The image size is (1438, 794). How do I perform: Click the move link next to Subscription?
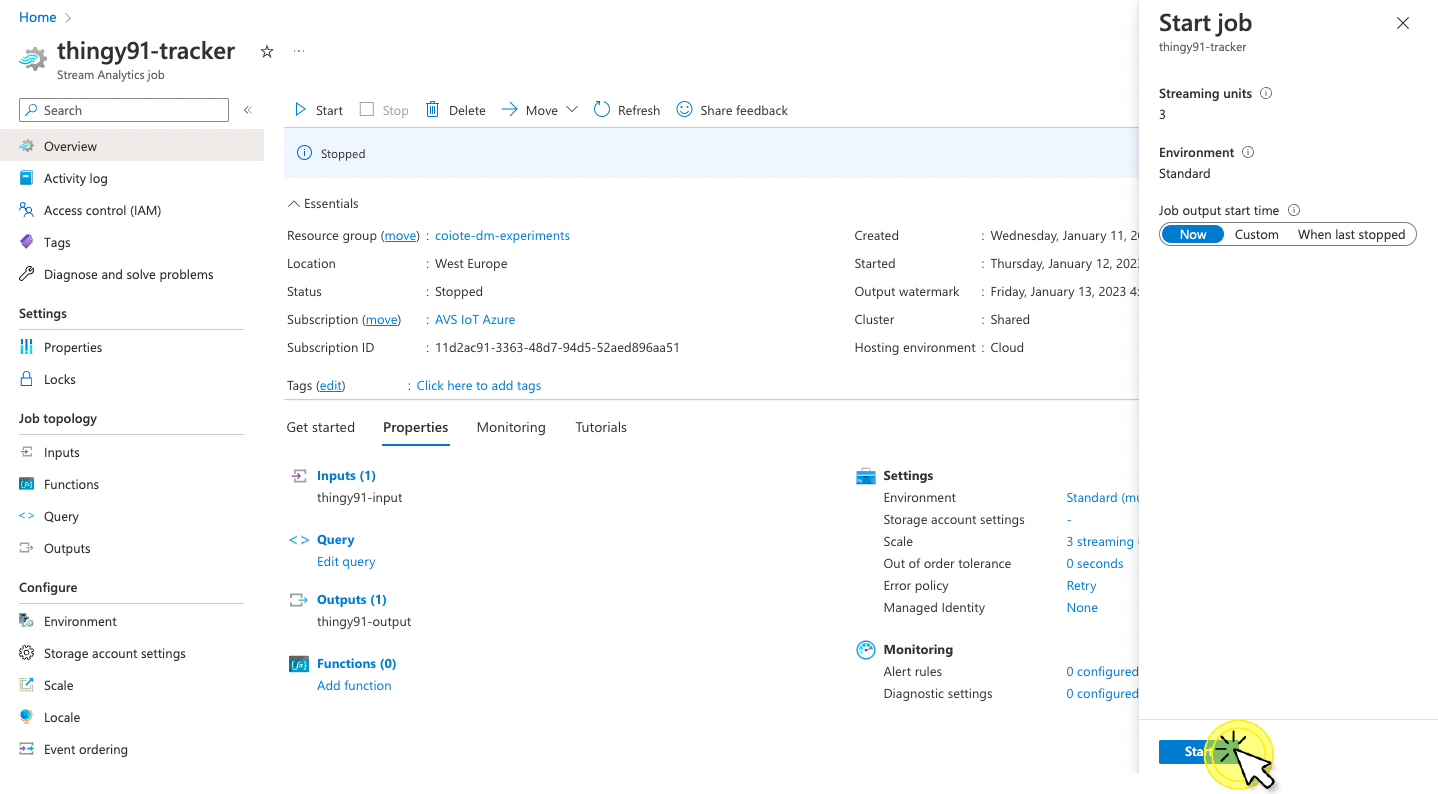(381, 320)
